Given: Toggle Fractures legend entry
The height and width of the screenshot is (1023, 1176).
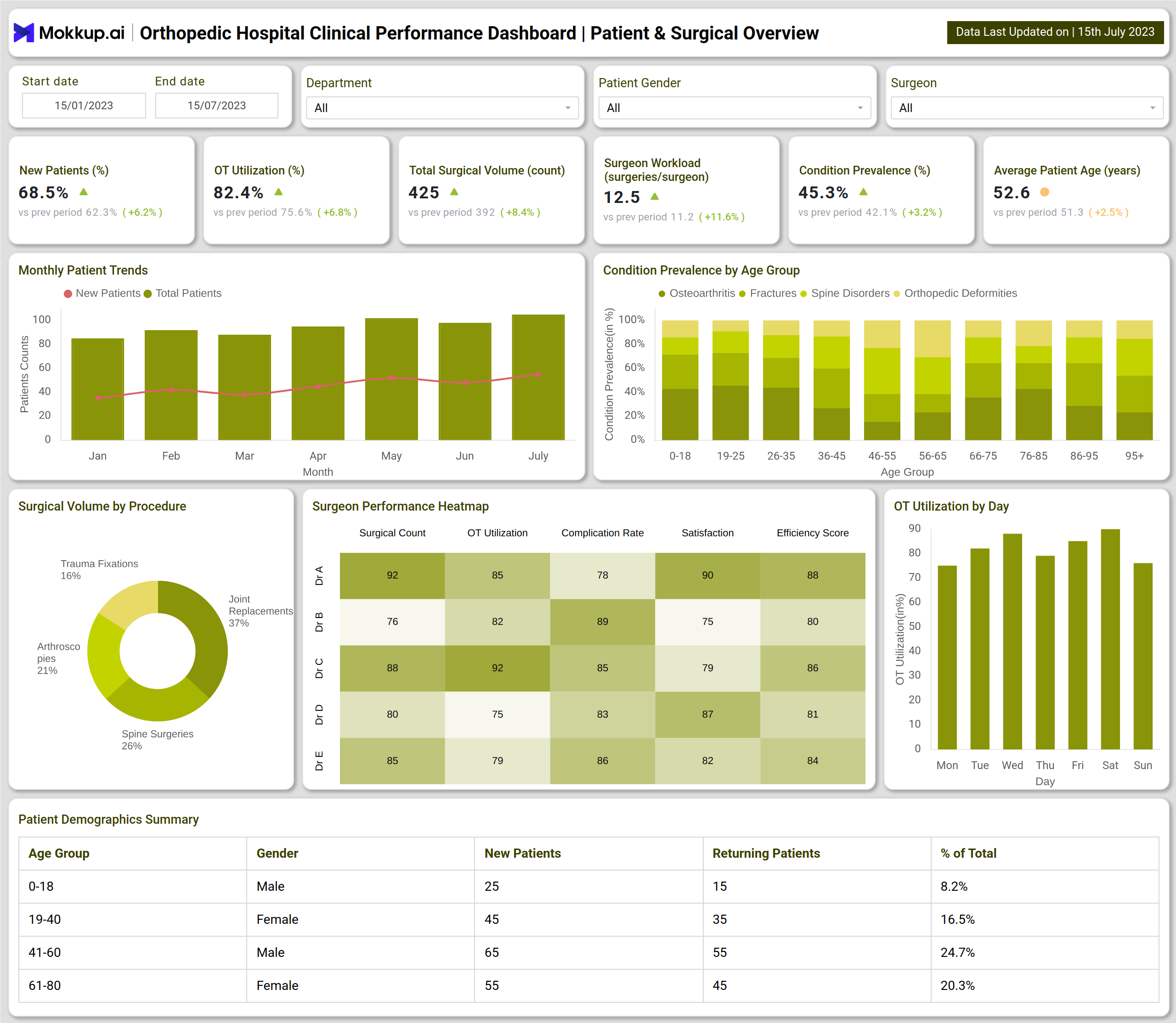Looking at the screenshot, I should (x=767, y=293).
